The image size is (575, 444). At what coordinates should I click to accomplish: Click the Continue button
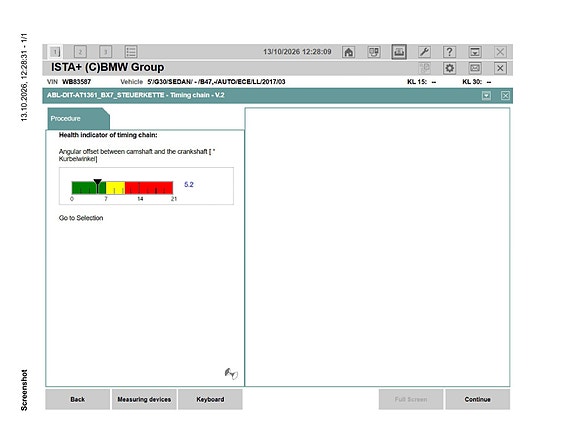477,399
